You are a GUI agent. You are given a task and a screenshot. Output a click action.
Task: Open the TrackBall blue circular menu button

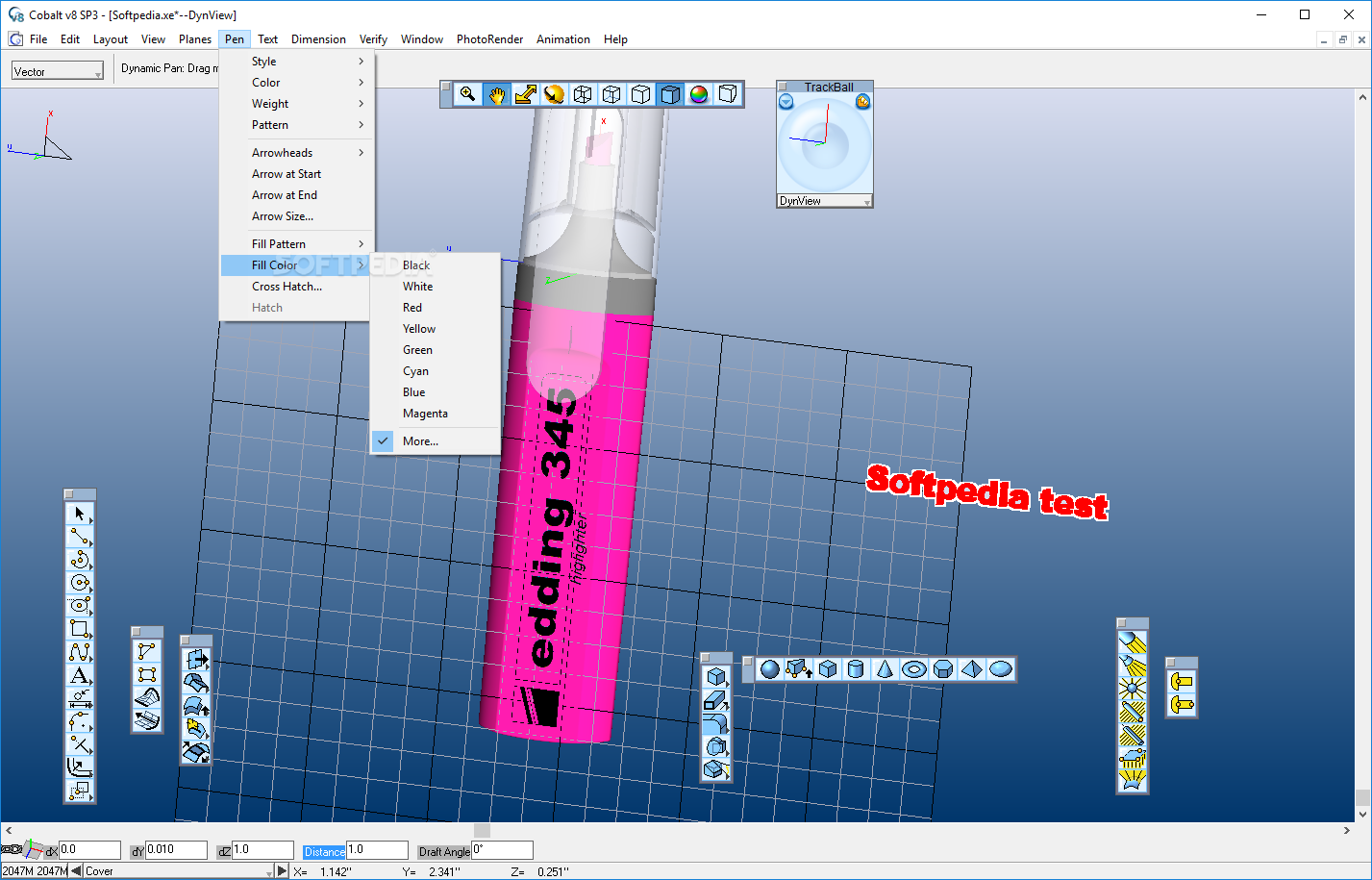point(786,102)
